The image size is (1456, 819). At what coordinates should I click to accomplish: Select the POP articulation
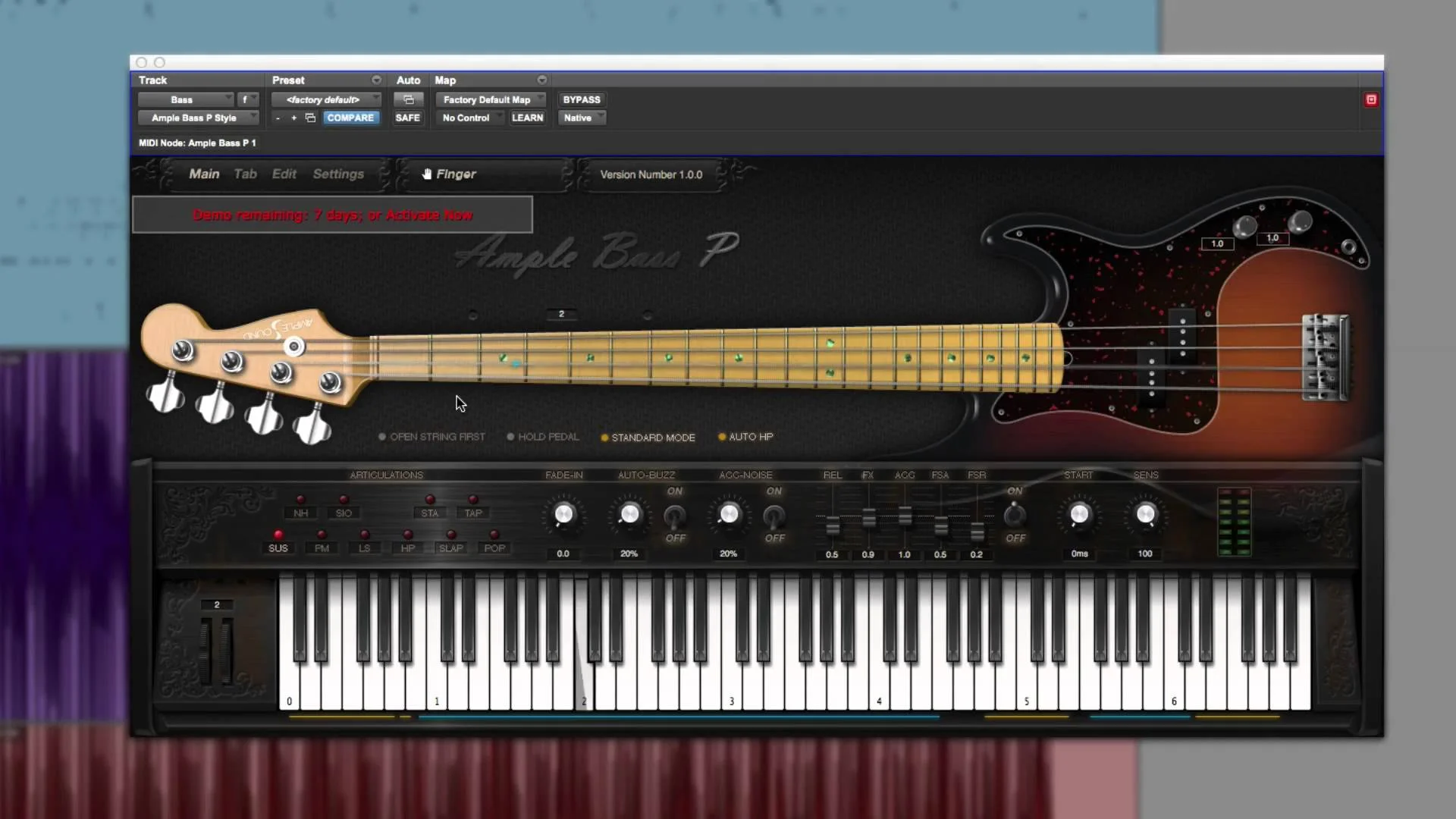(494, 548)
